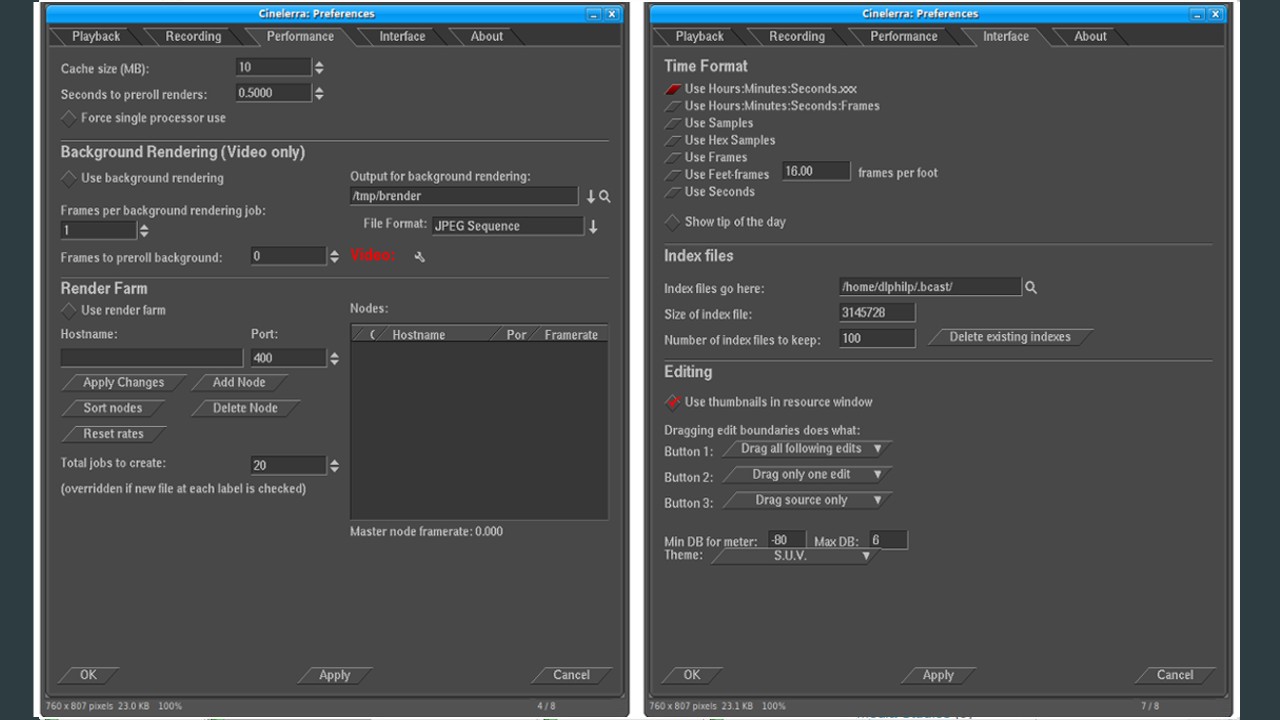This screenshot has height=720, width=1280.
Task: Click the search icon beside index files path
Action: 1031,288
